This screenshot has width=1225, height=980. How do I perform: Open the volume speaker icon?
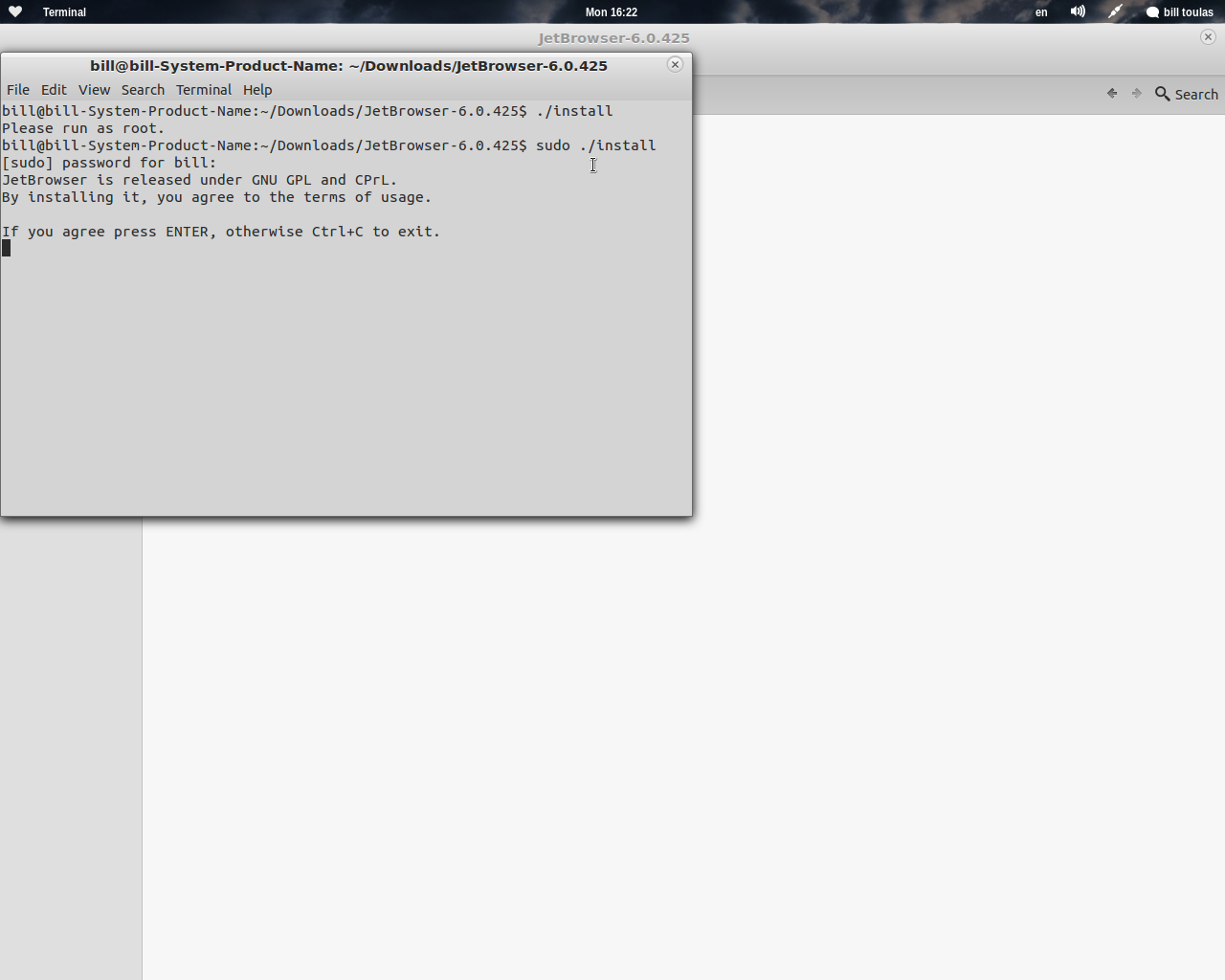[x=1078, y=11]
